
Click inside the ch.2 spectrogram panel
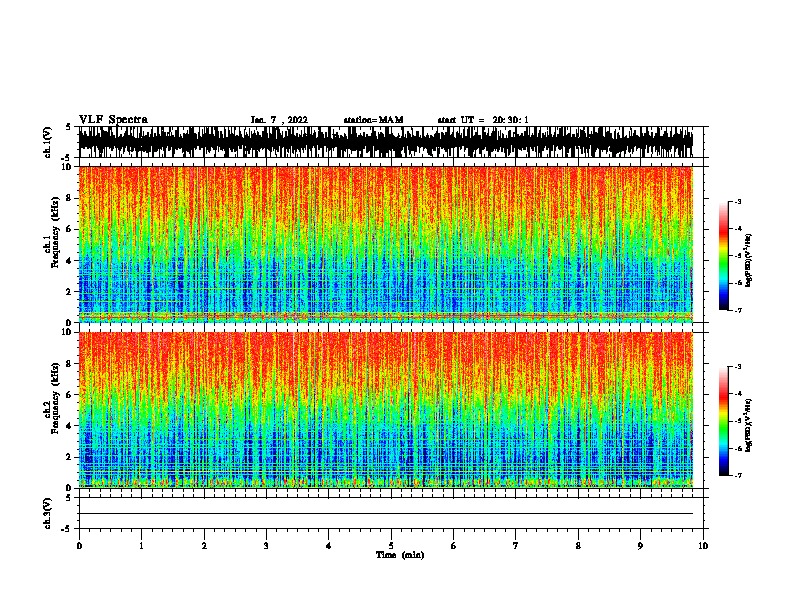point(386,410)
